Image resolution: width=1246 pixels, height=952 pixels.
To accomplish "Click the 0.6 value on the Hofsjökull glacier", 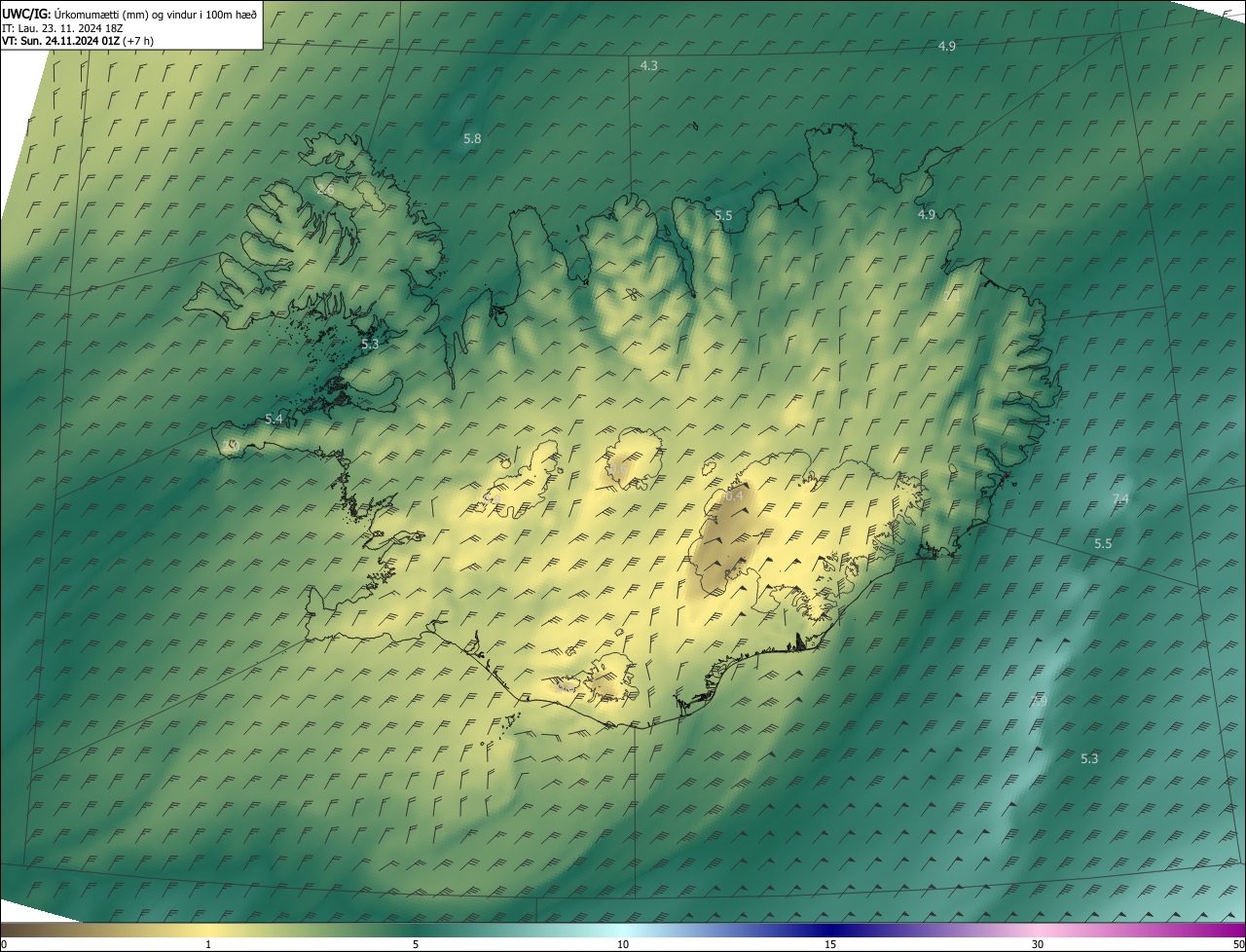I will coord(617,469).
